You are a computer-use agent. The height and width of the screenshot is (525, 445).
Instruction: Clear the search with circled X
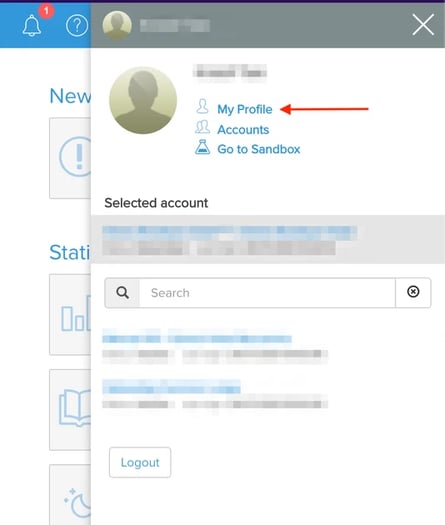(413, 292)
